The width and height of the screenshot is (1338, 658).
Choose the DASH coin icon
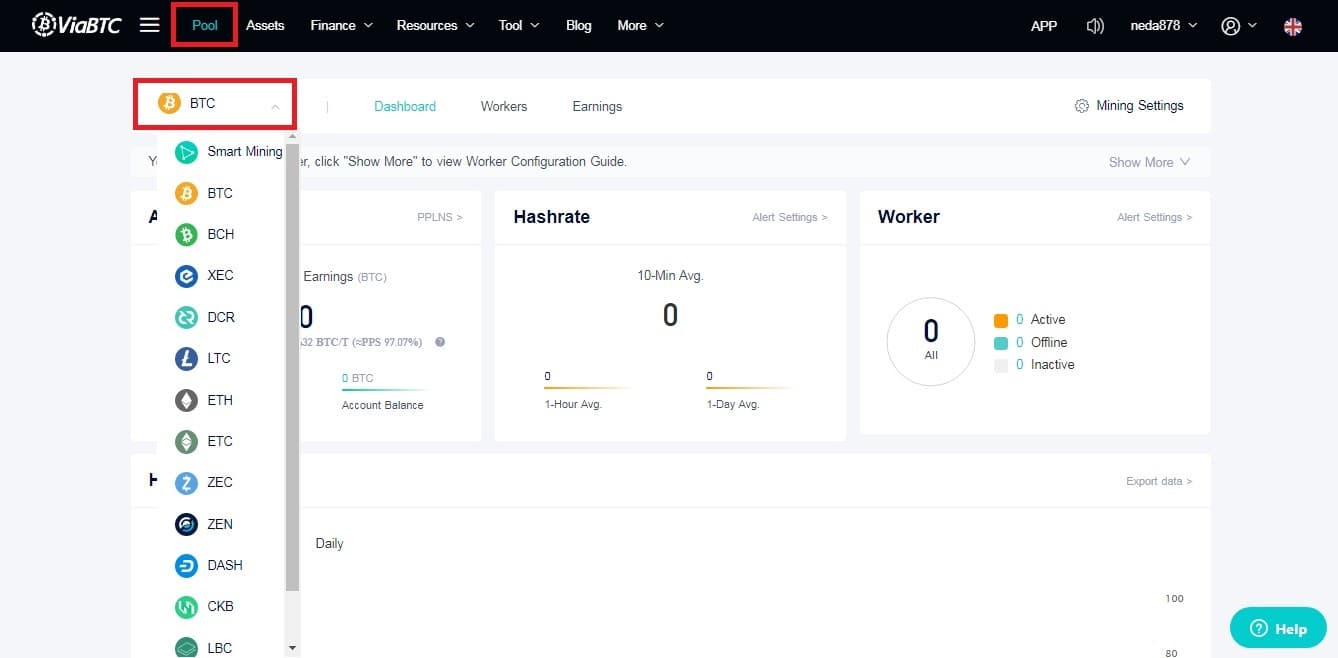point(186,565)
